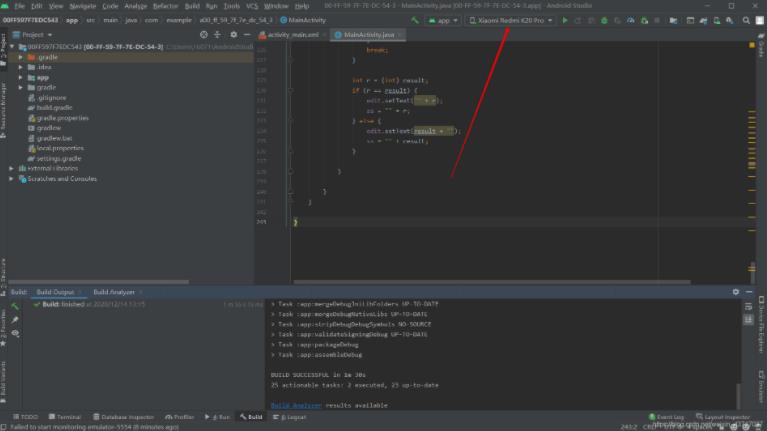The height and width of the screenshot is (431, 767).
Task: Expand the app folder in project tree
Action: 21,77
